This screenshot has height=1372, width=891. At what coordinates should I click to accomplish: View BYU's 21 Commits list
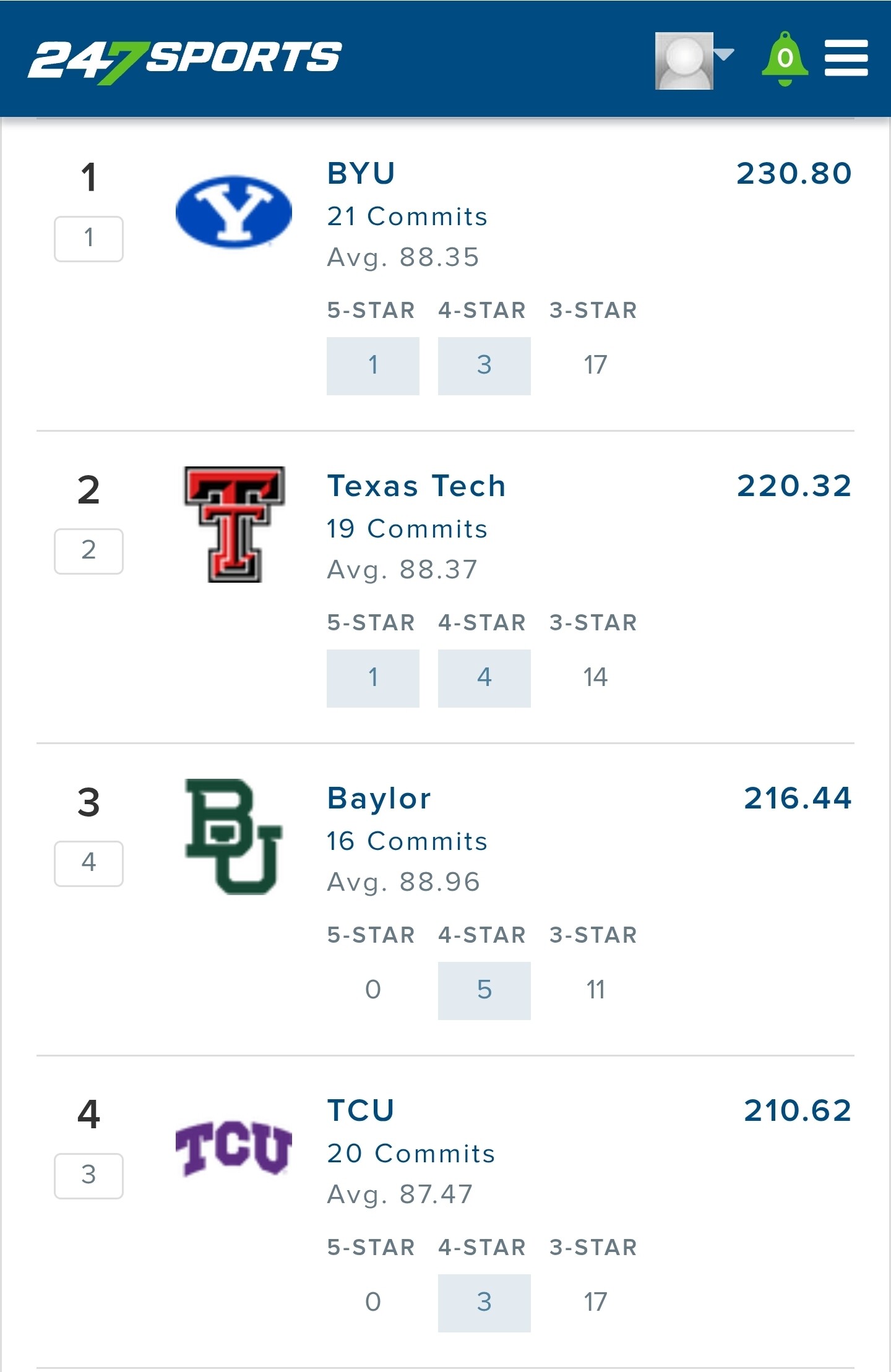[407, 217]
